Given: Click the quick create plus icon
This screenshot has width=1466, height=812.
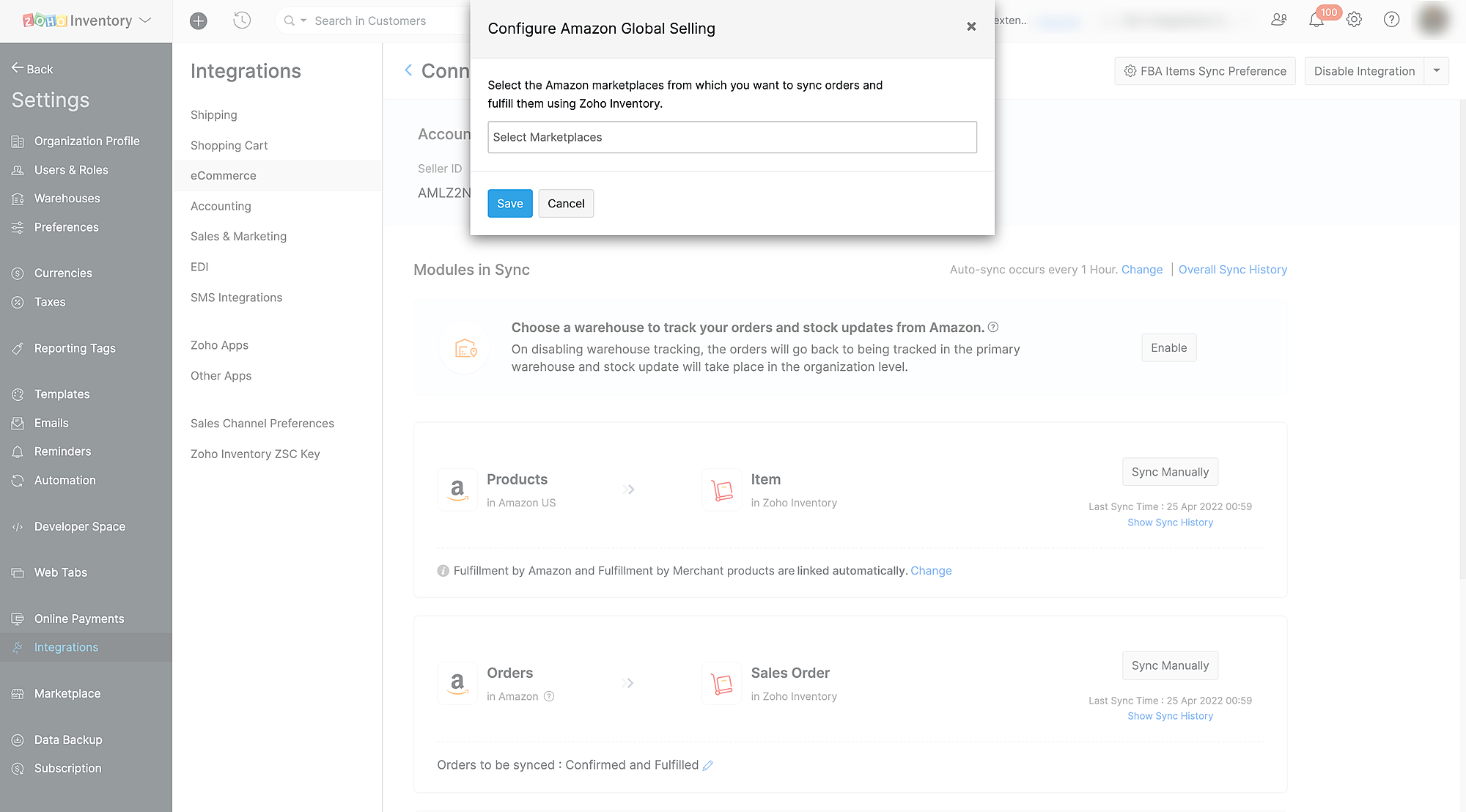Looking at the screenshot, I should pyautogui.click(x=198, y=21).
